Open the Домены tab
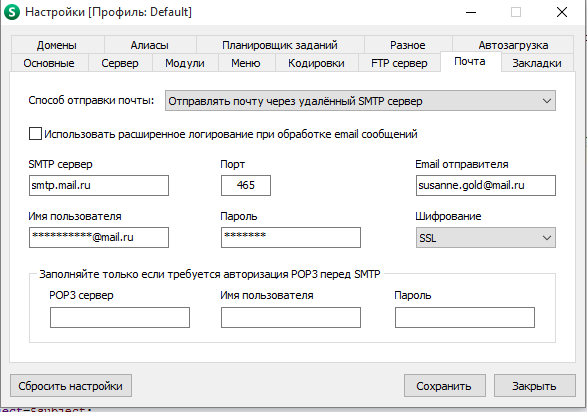Viewport: 587px width, 412px height. pyautogui.click(x=57, y=45)
